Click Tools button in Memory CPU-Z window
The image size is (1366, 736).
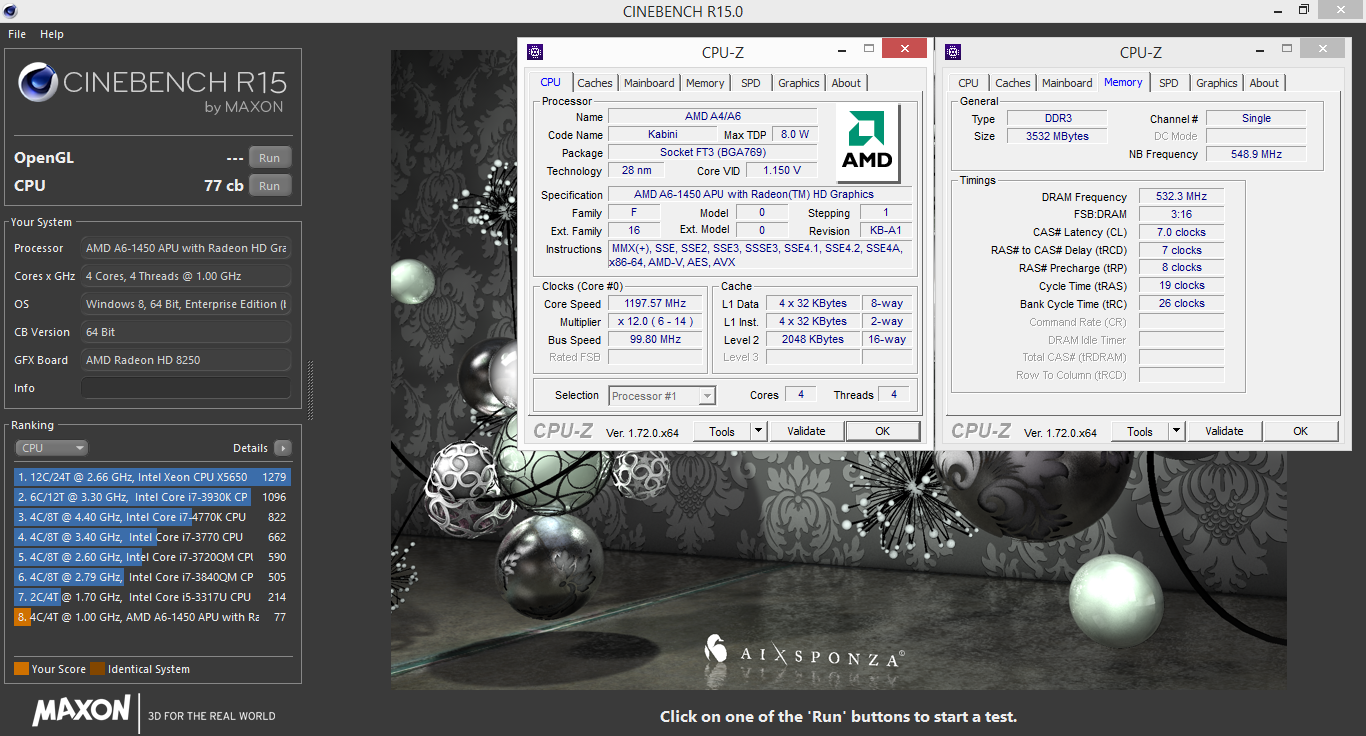[1140, 432]
